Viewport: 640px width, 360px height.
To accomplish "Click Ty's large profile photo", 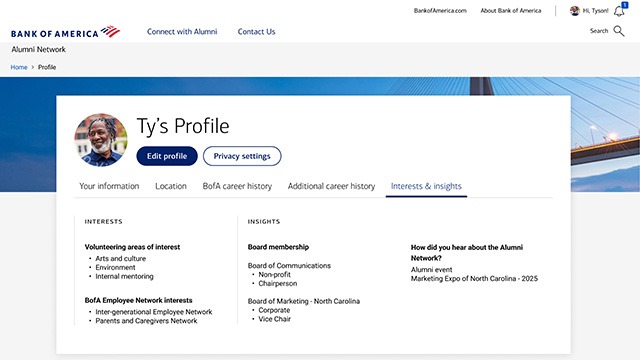I will pyautogui.click(x=101, y=140).
